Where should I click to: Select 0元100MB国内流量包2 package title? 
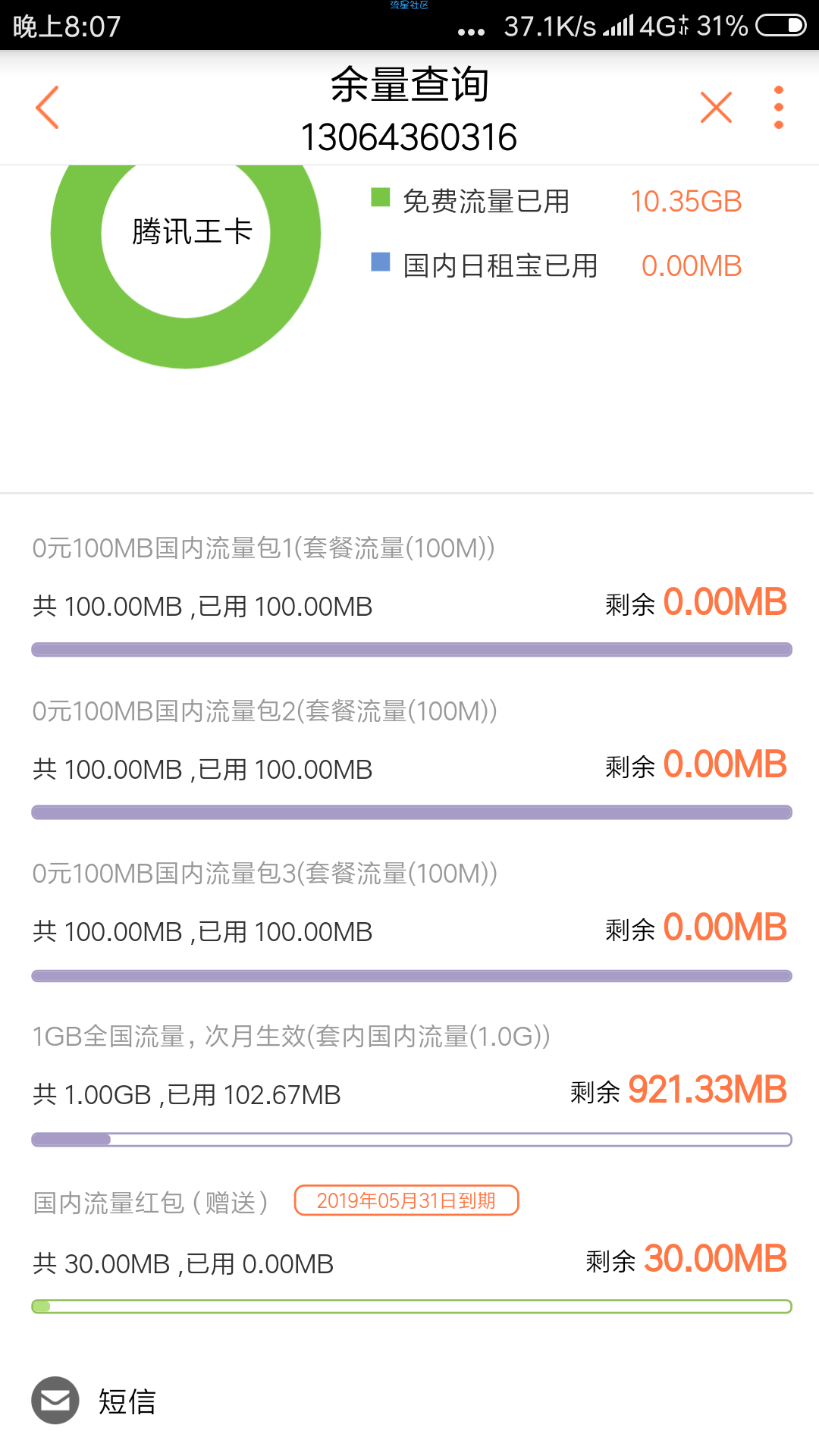click(x=265, y=711)
